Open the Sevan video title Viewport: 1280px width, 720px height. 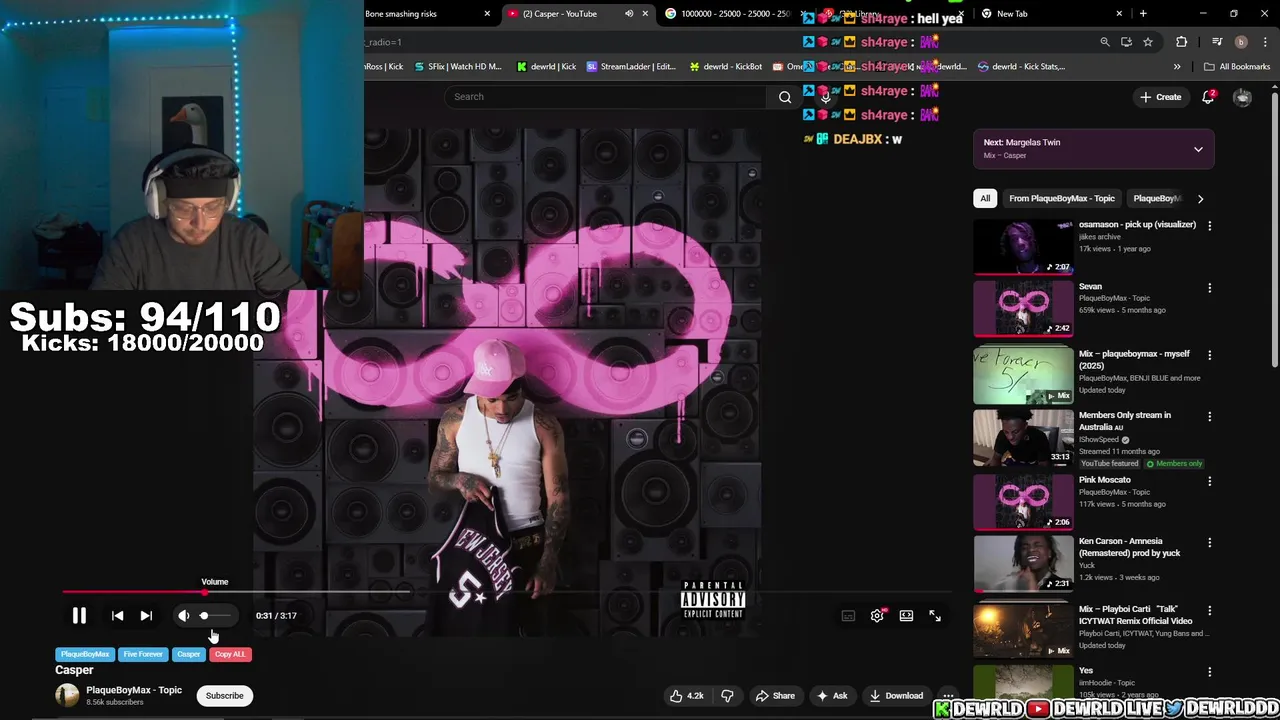(x=1090, y=286)
